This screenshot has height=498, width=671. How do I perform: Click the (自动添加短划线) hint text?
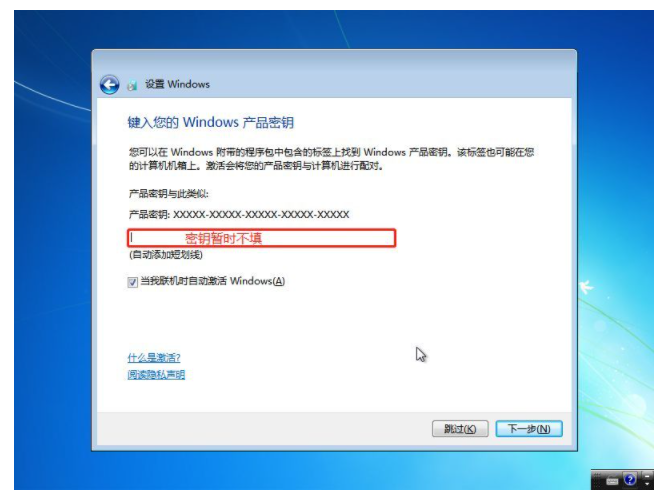coord(166,255)
